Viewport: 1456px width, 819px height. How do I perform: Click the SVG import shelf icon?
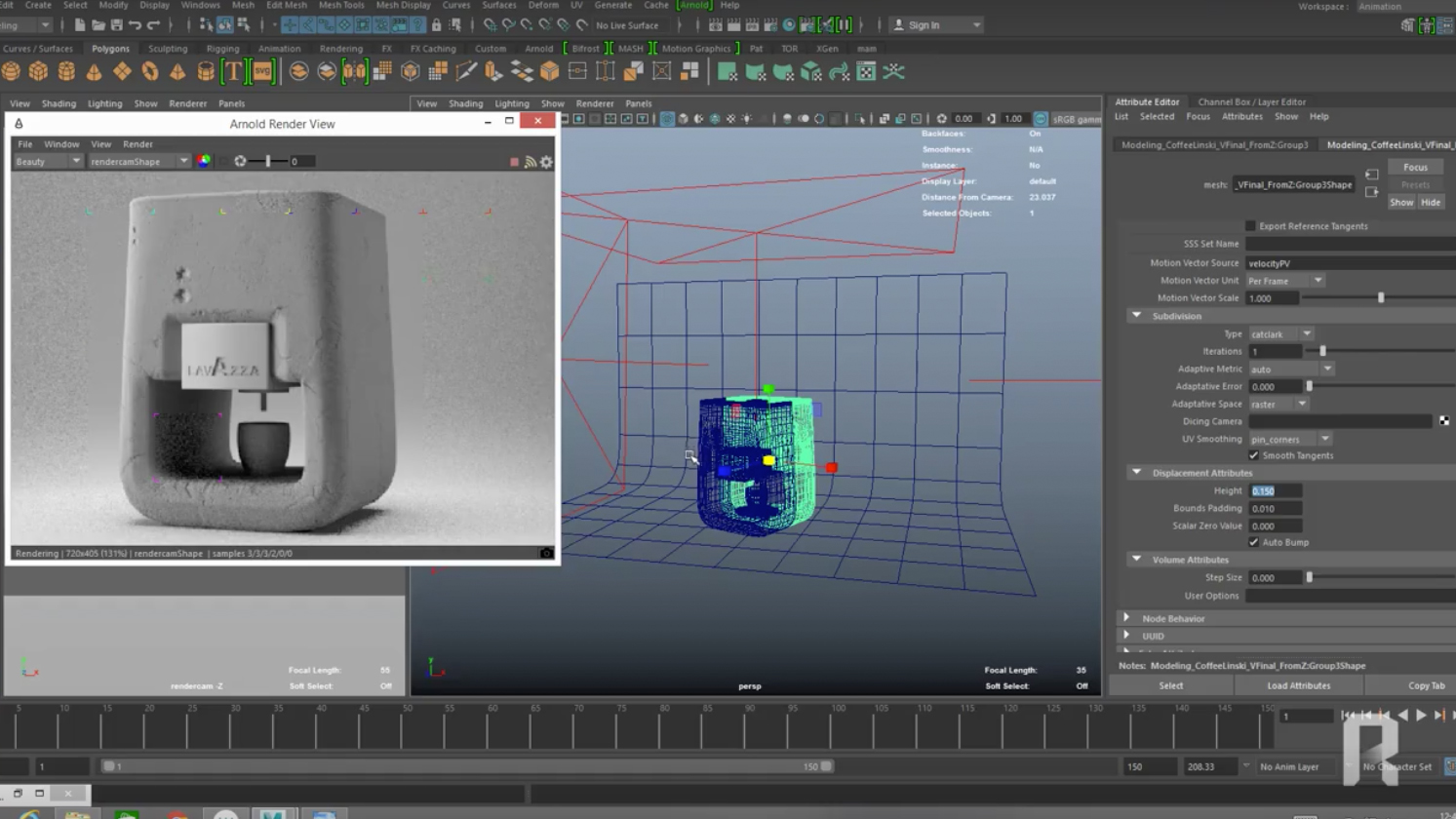262,71
